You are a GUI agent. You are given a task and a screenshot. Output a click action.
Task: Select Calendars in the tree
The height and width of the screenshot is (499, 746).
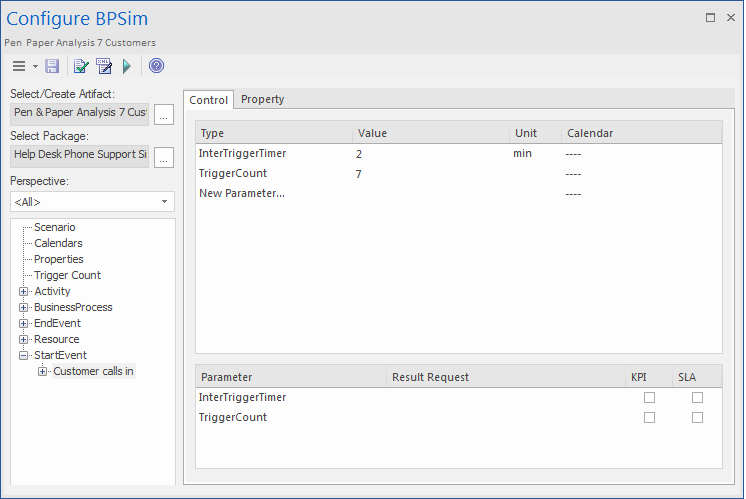point(58,243)
